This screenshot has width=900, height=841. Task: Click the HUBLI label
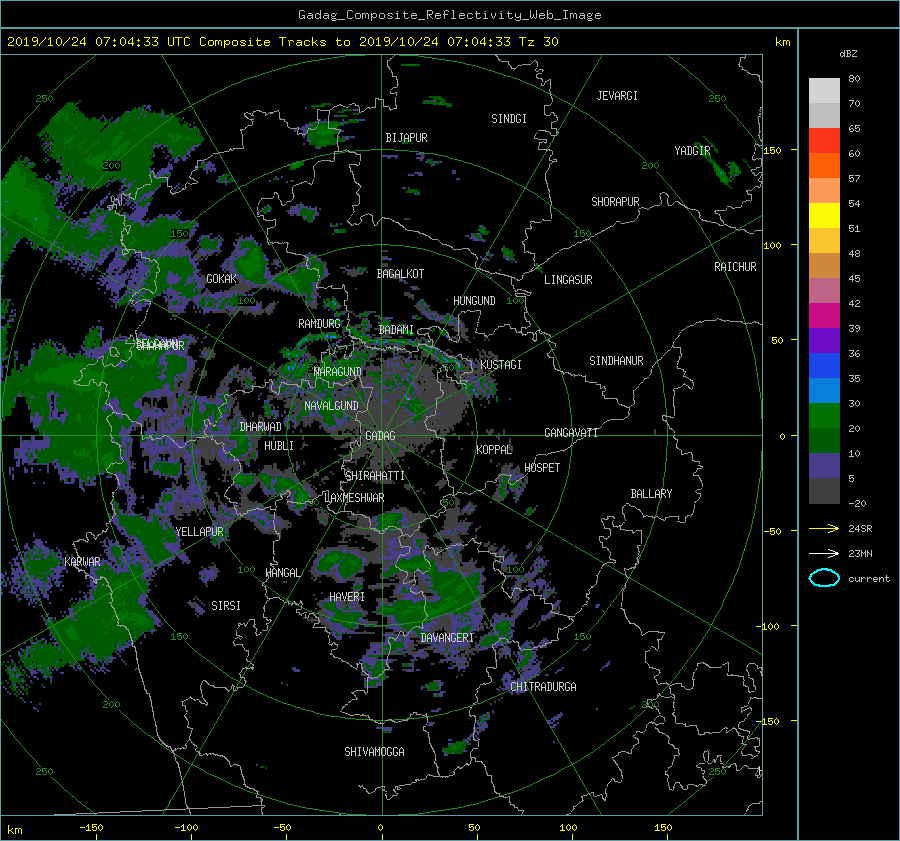click(279, 446)
